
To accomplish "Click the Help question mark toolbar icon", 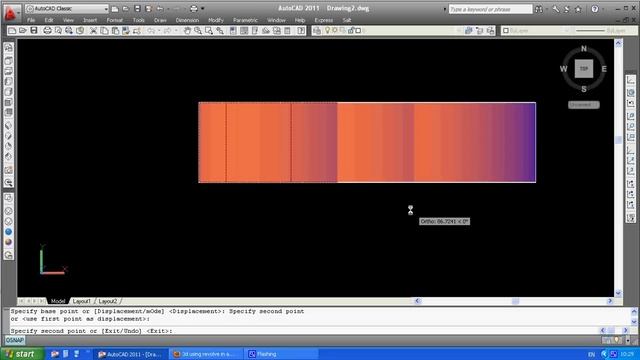I will point(301,31).
